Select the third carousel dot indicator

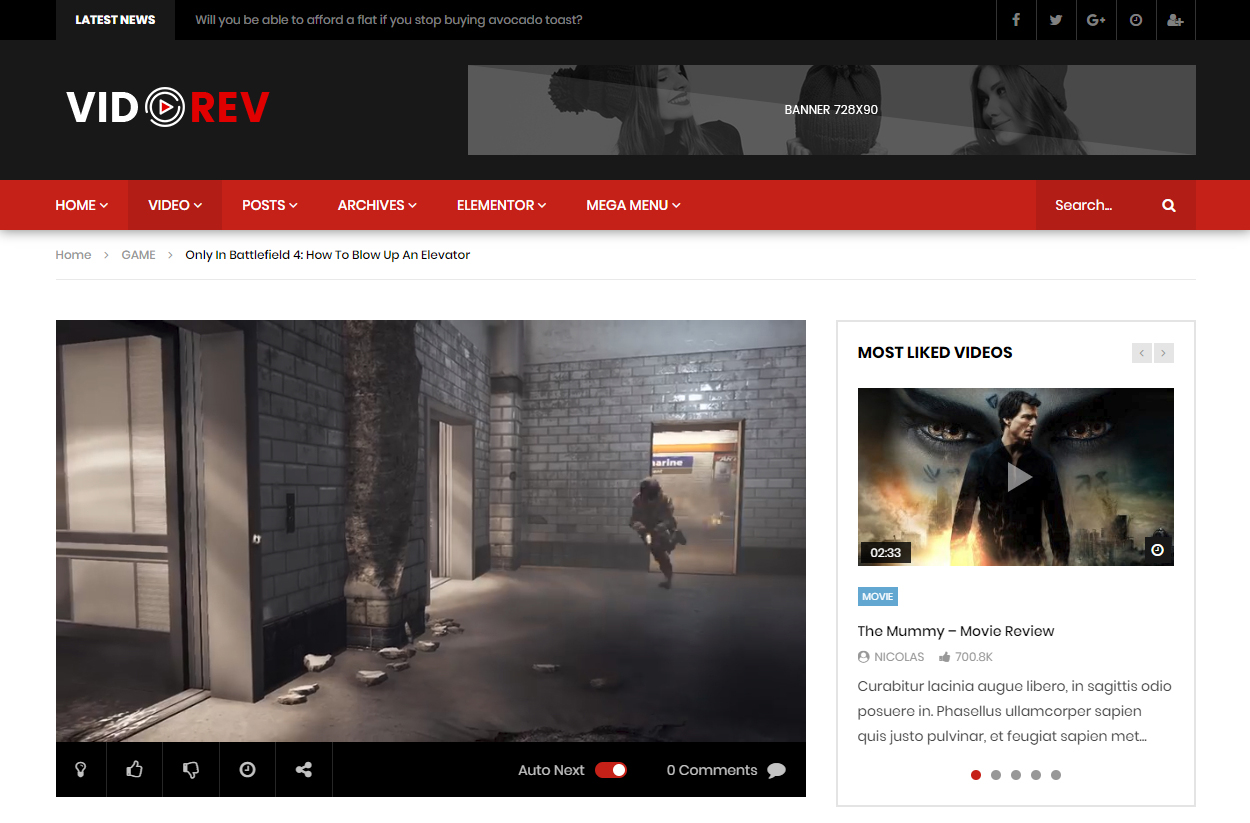(1016, 775)
